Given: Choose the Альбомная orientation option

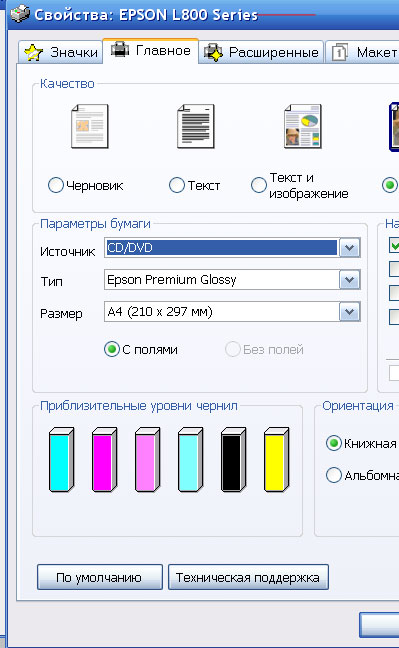Looking at the screenshot, I should pos(334,475).
